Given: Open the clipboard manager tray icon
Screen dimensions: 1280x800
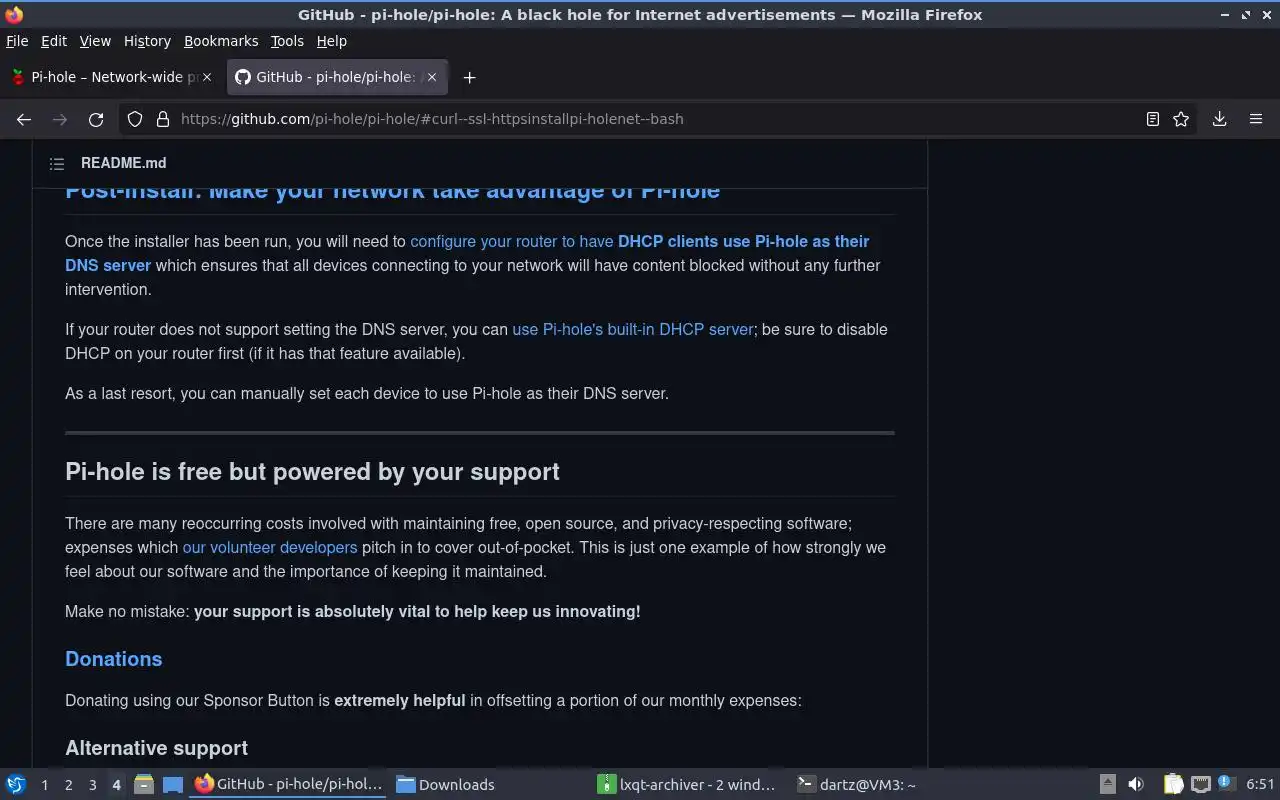Looking at the screenshot, I should click(x=1173, y=784).
